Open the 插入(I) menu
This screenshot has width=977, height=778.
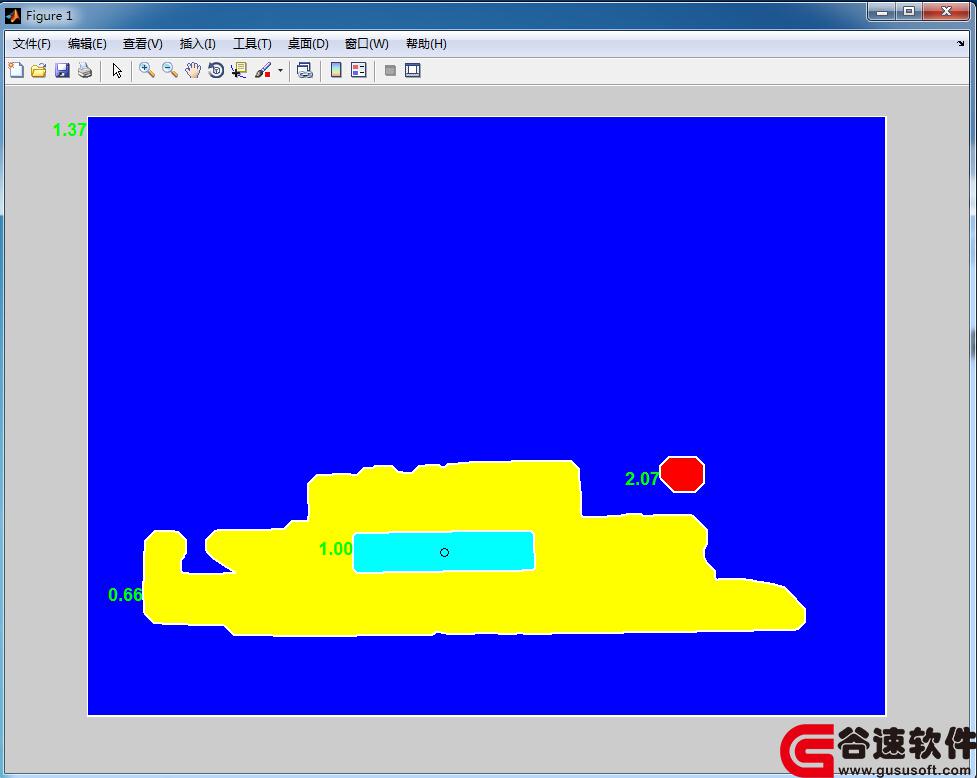click(198, 44)
